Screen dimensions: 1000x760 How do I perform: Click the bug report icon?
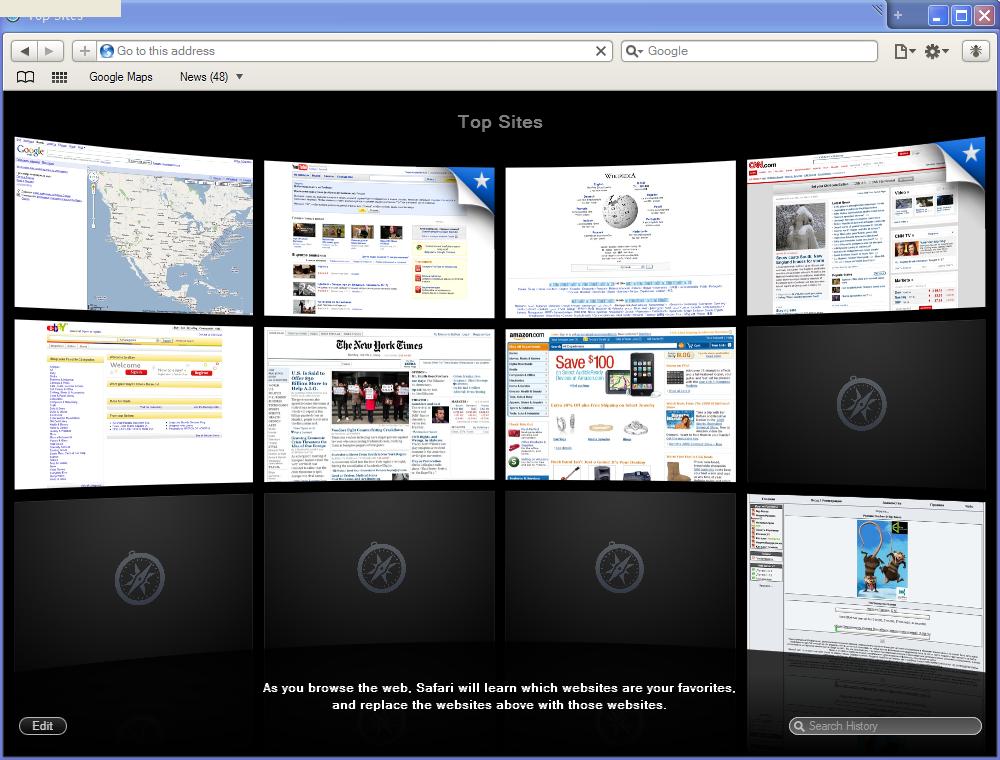click(x=975, y=51)
